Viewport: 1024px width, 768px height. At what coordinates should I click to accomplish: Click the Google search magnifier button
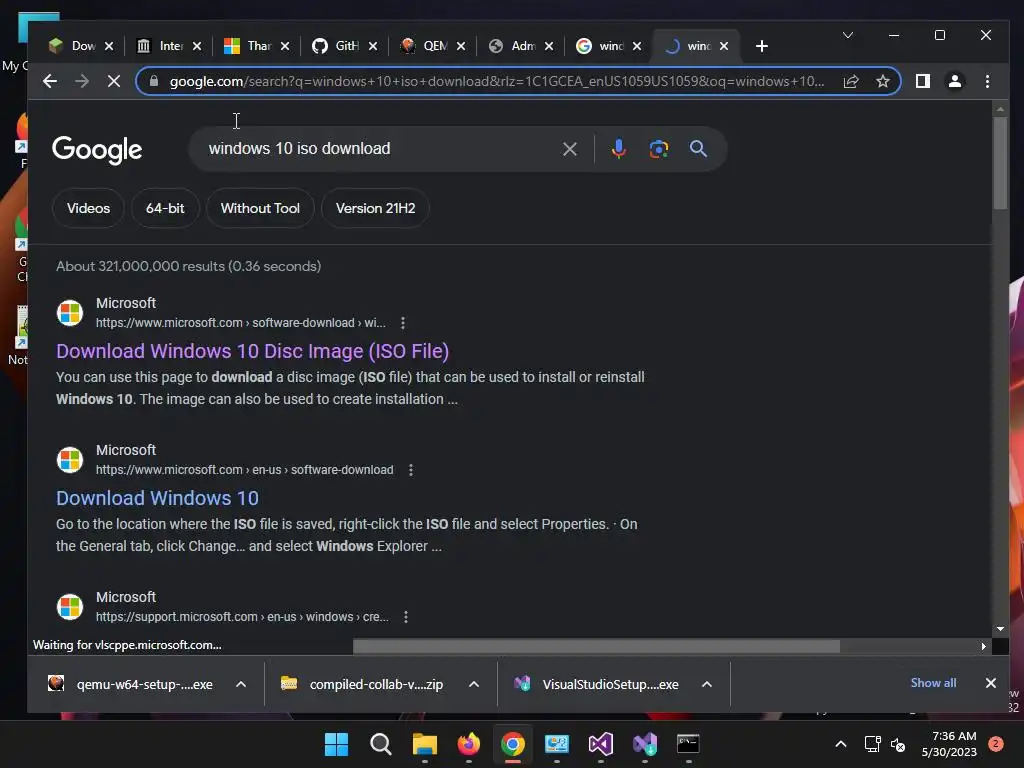698,149
